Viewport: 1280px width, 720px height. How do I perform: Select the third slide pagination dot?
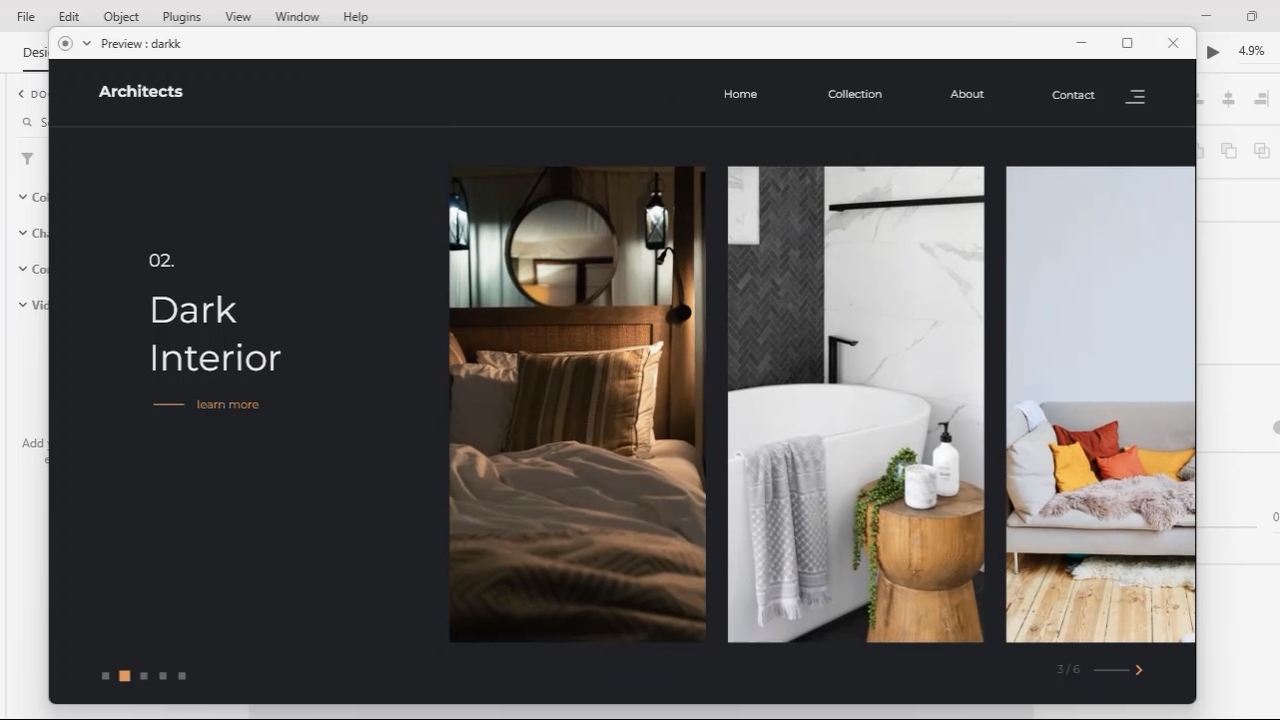[x=144, y=676]
